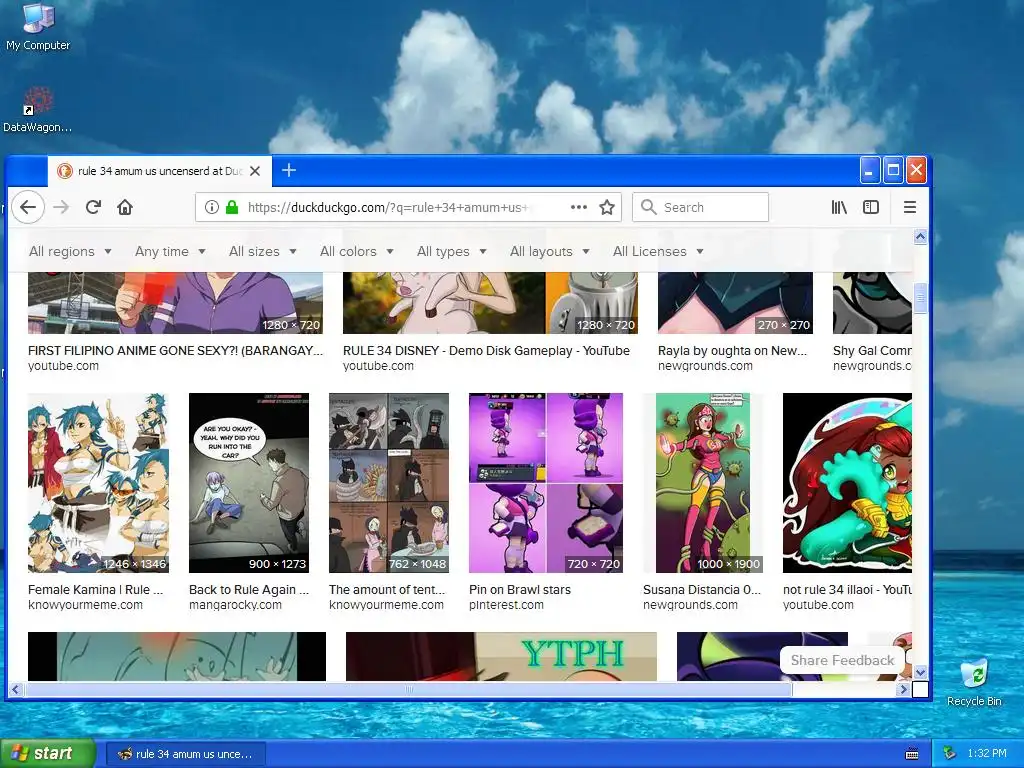Reload the current page

tap(93, 208)
